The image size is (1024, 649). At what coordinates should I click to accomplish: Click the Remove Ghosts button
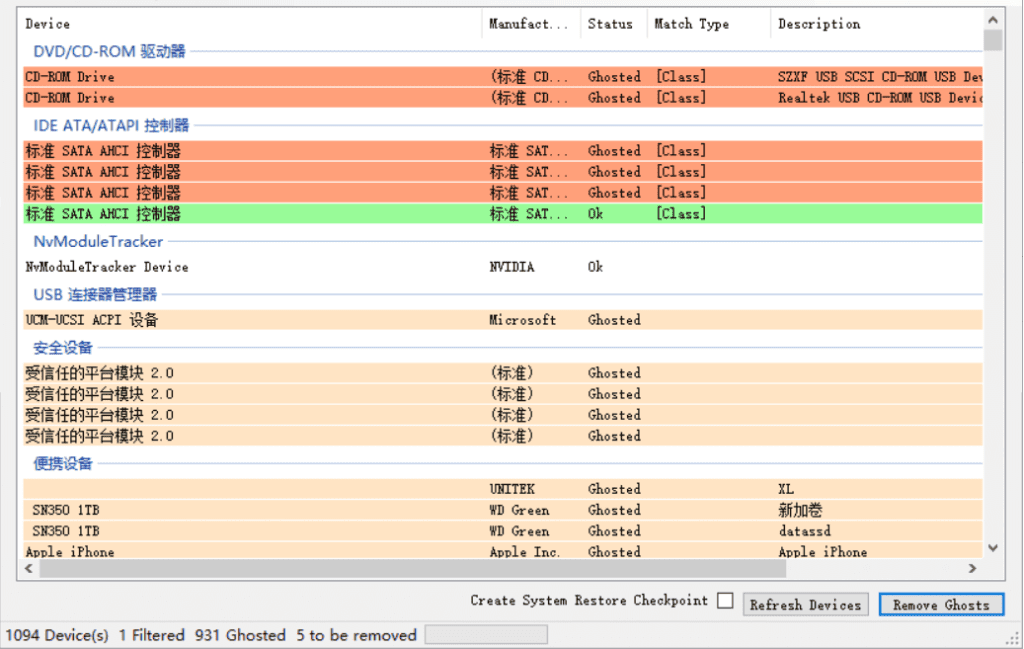tap(941, 605)
